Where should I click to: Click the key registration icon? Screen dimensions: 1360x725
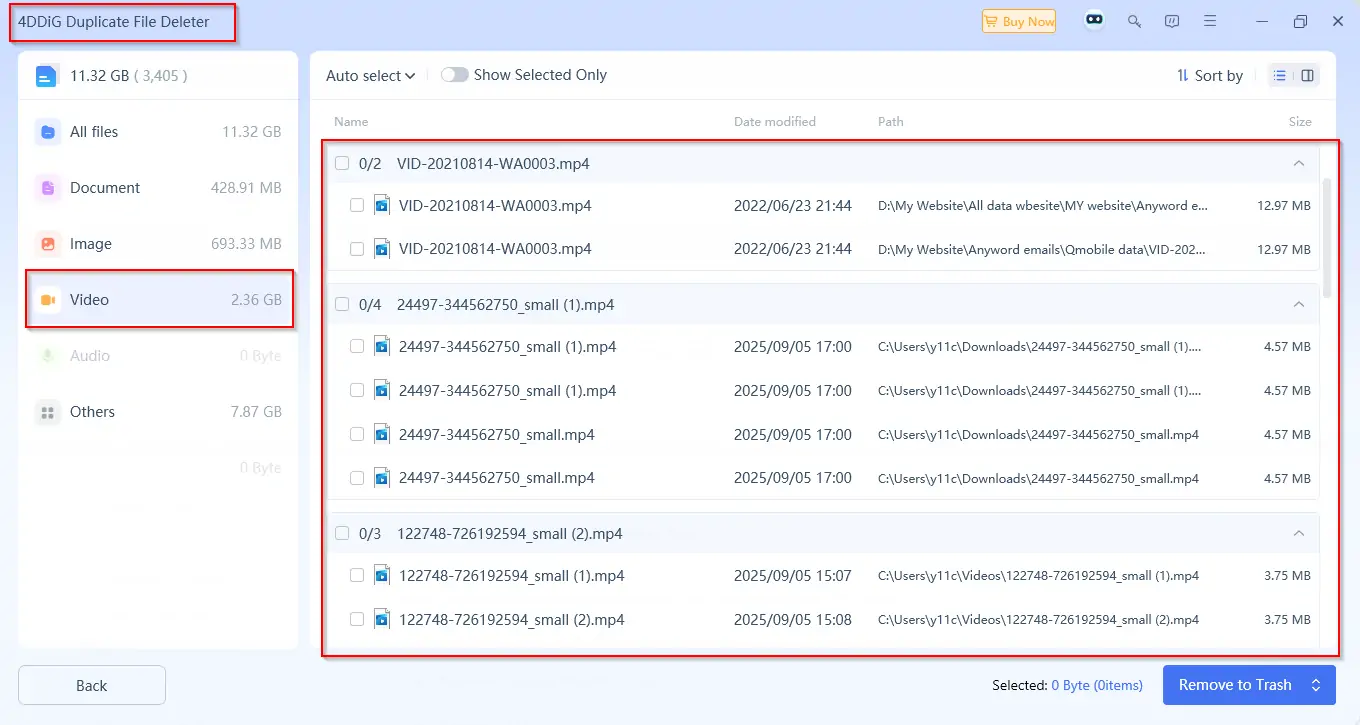[1134, 21]
